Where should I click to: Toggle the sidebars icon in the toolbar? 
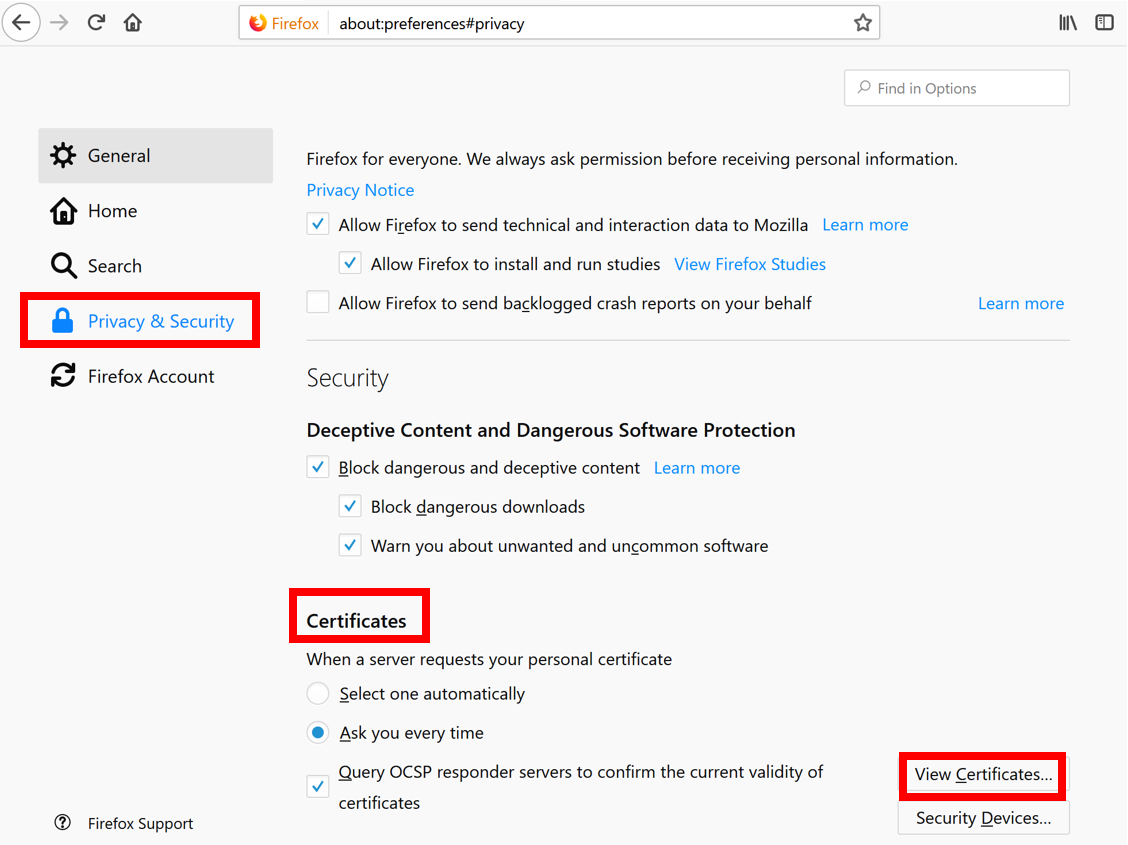click(x=1104, y=23)
